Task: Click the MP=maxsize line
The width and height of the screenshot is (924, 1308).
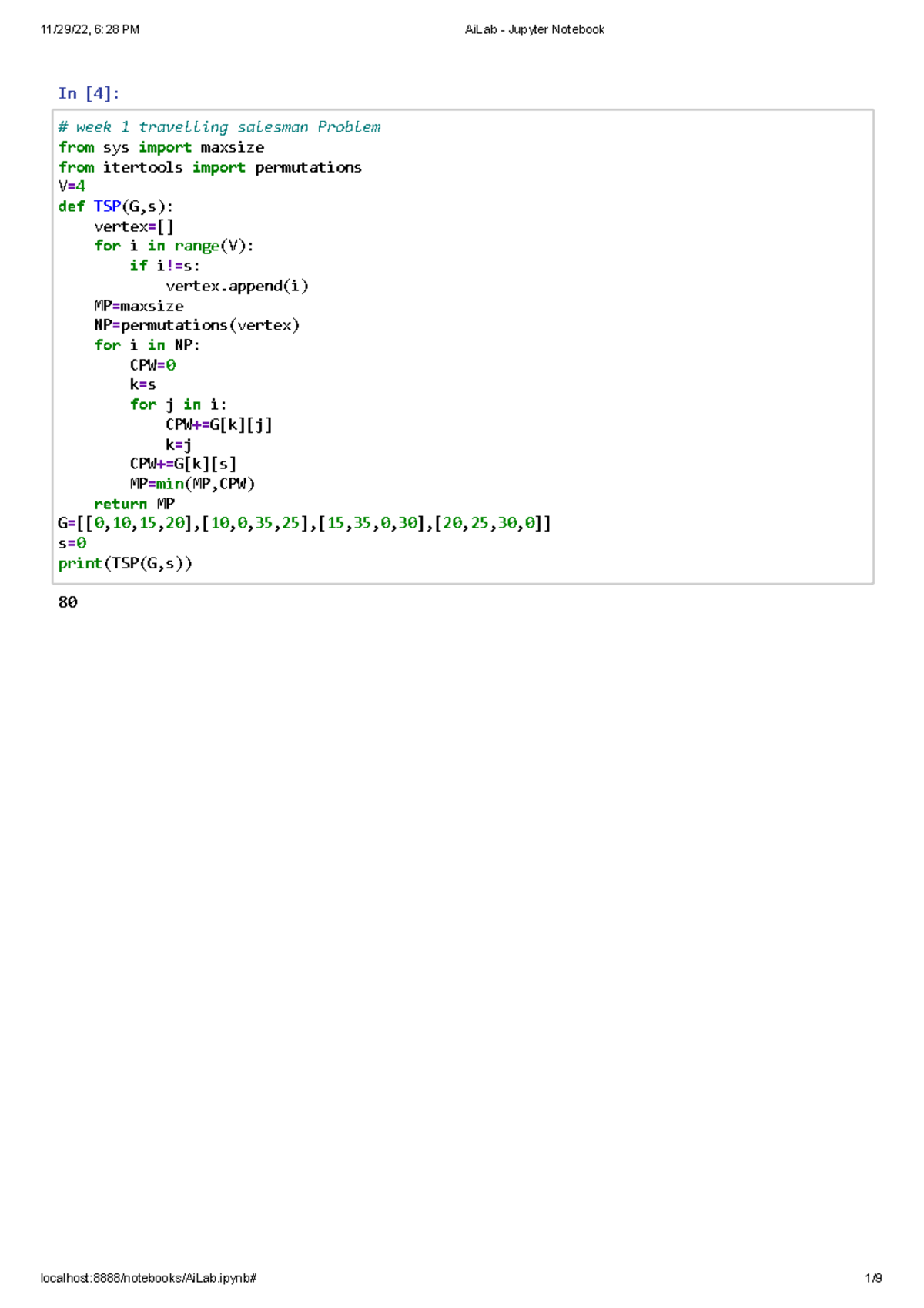Action: click(x=139, y=306)
